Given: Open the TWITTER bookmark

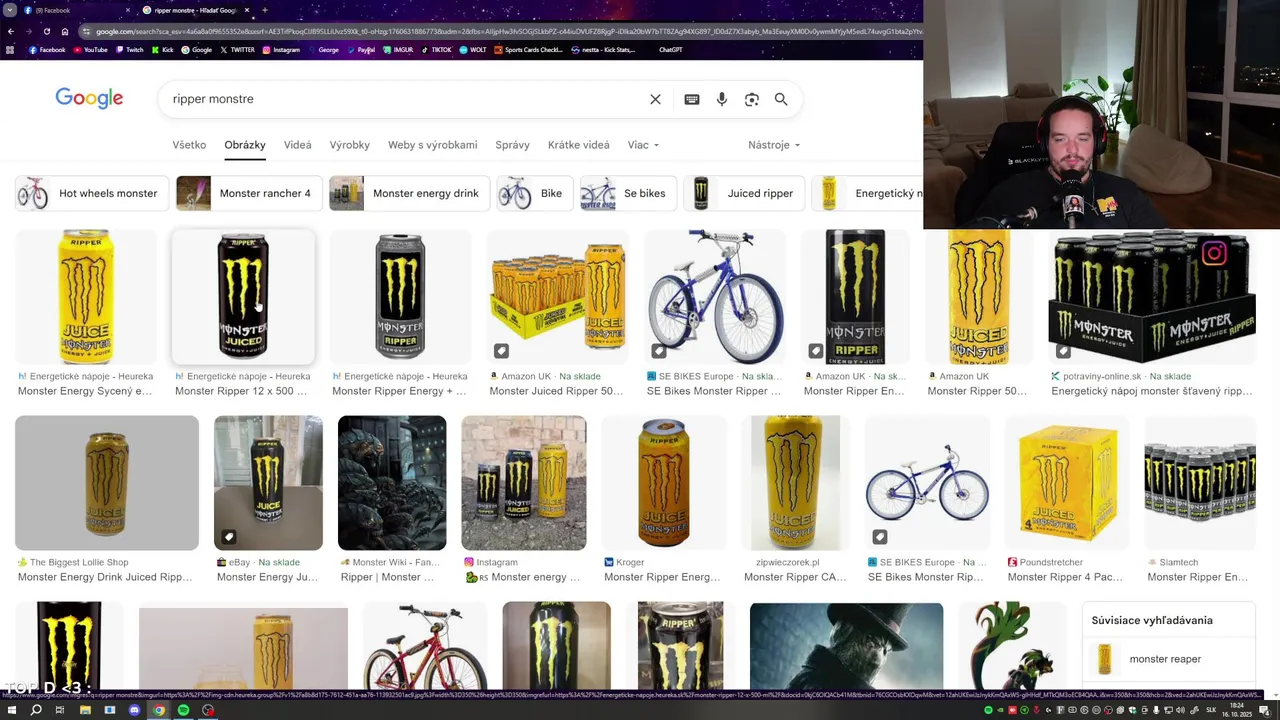Looking at the screenshot, I should pos(237,50).
